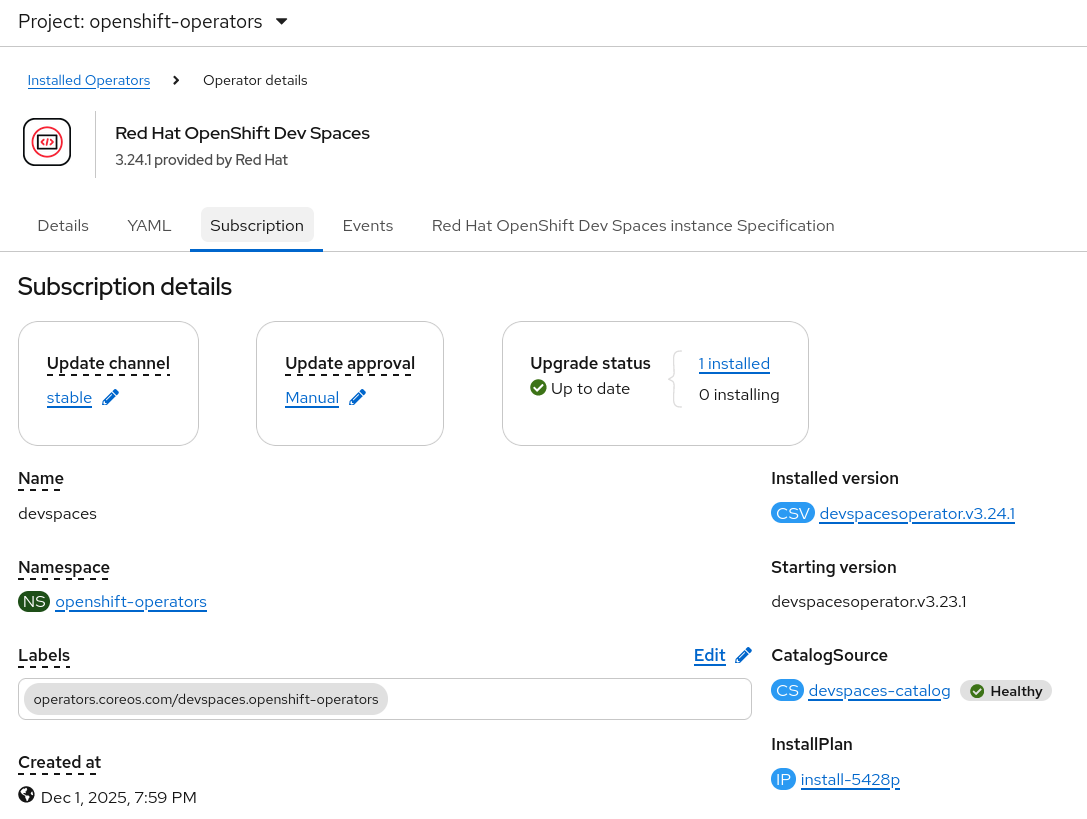This screenshot has height=819, width=1087.
Task: Click the globe icon next to creation date
Action: click(27, 796)
